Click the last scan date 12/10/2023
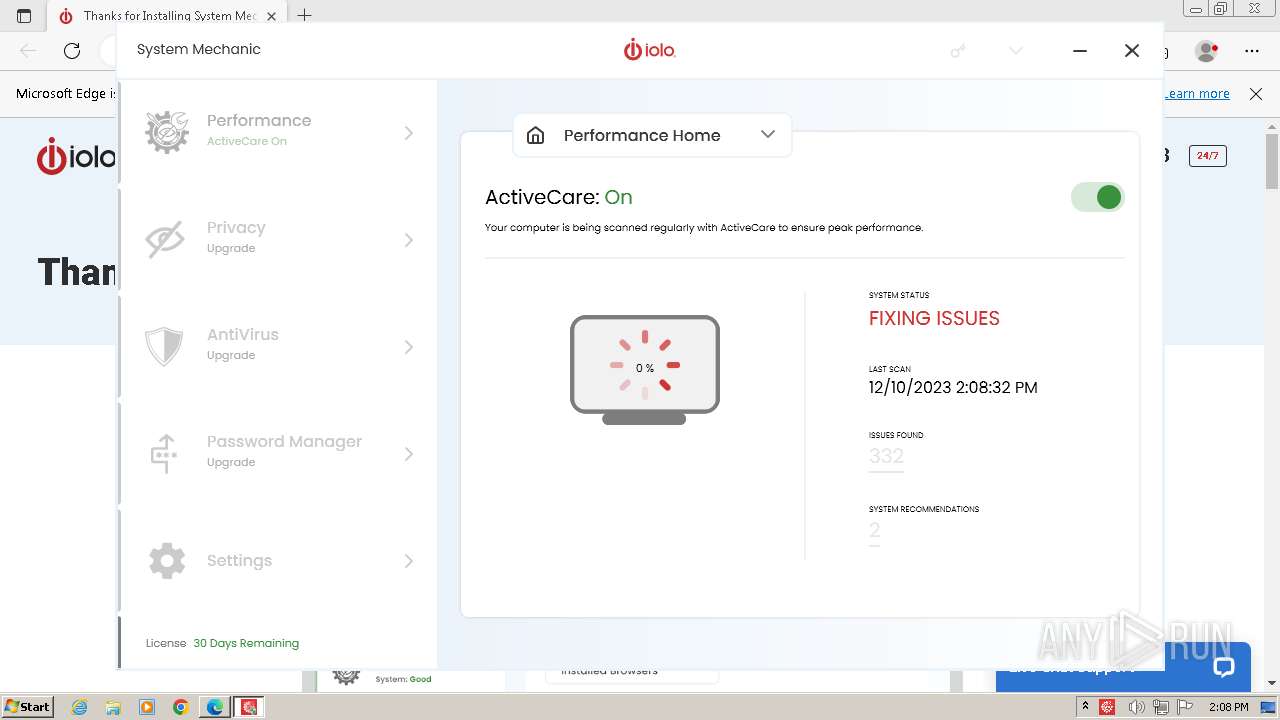 coord(953,387)
